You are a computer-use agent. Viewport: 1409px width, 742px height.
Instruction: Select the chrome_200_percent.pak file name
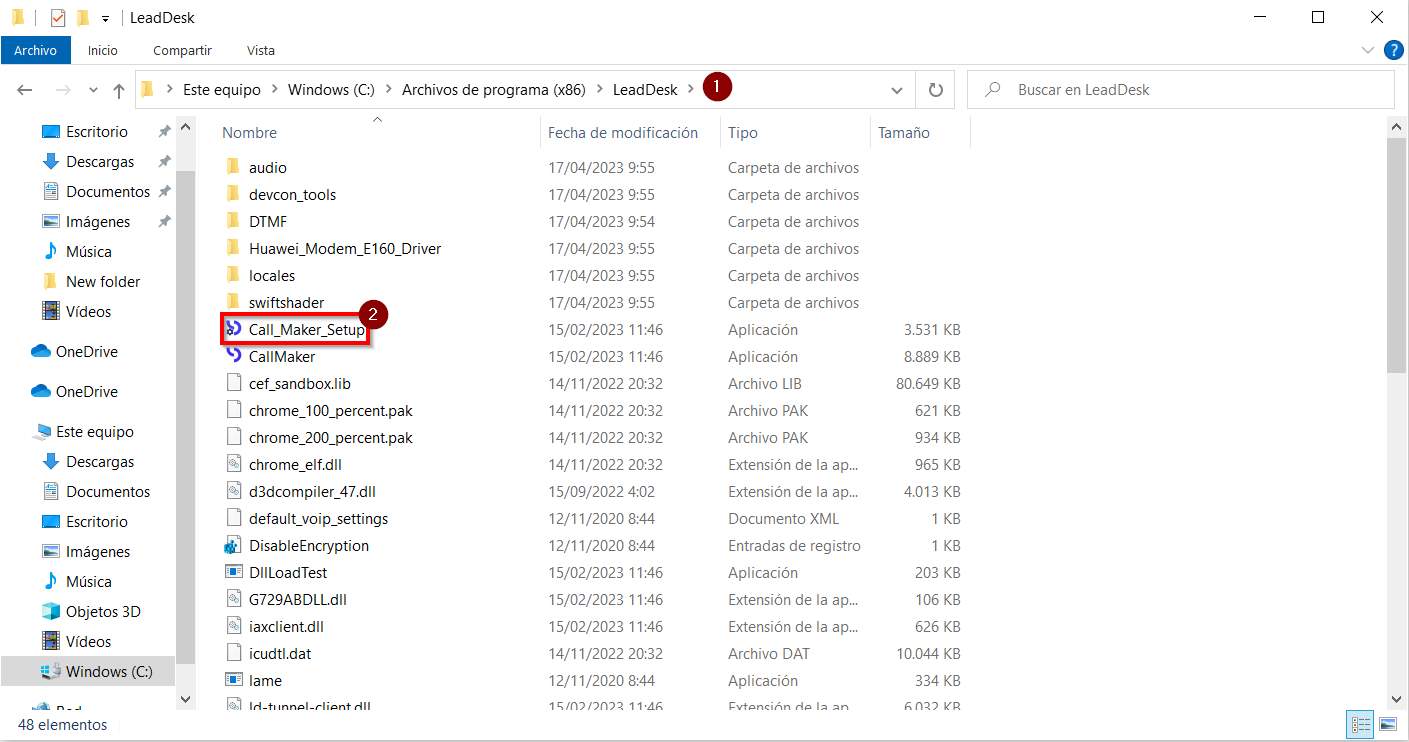(331, 437)
